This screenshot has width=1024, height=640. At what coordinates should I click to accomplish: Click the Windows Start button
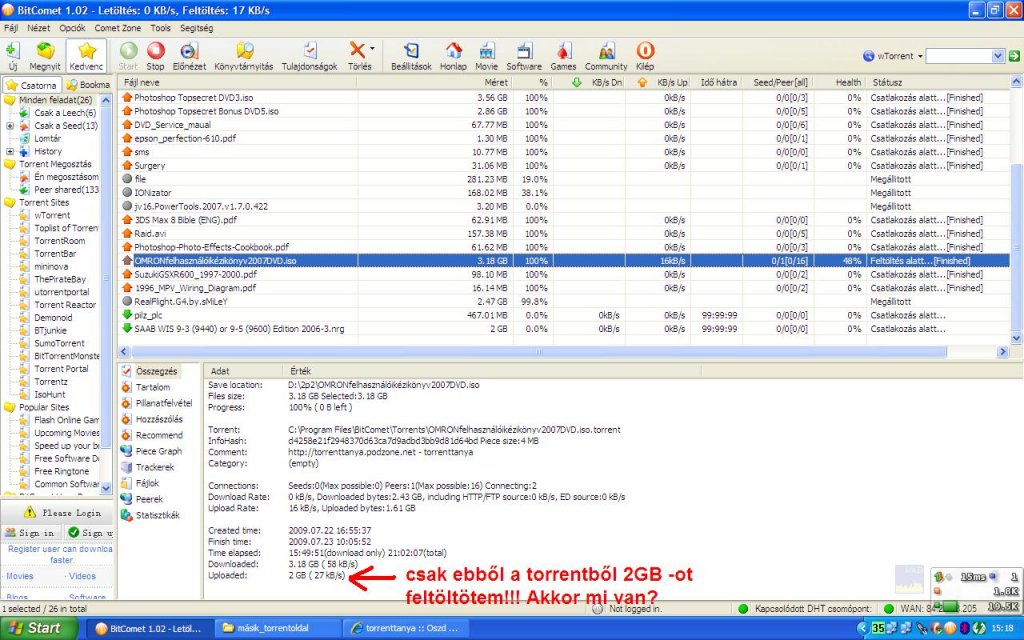point(39,628)
